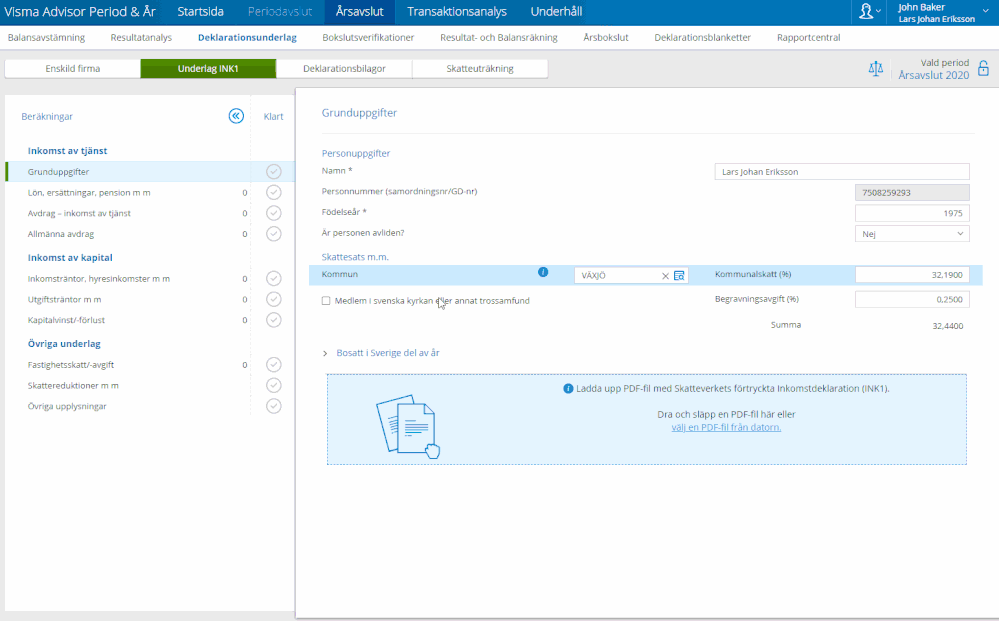Click the padlock icon for the period
Image resolution: width=999 pixels, height=621 pixels.
[983, 69]
